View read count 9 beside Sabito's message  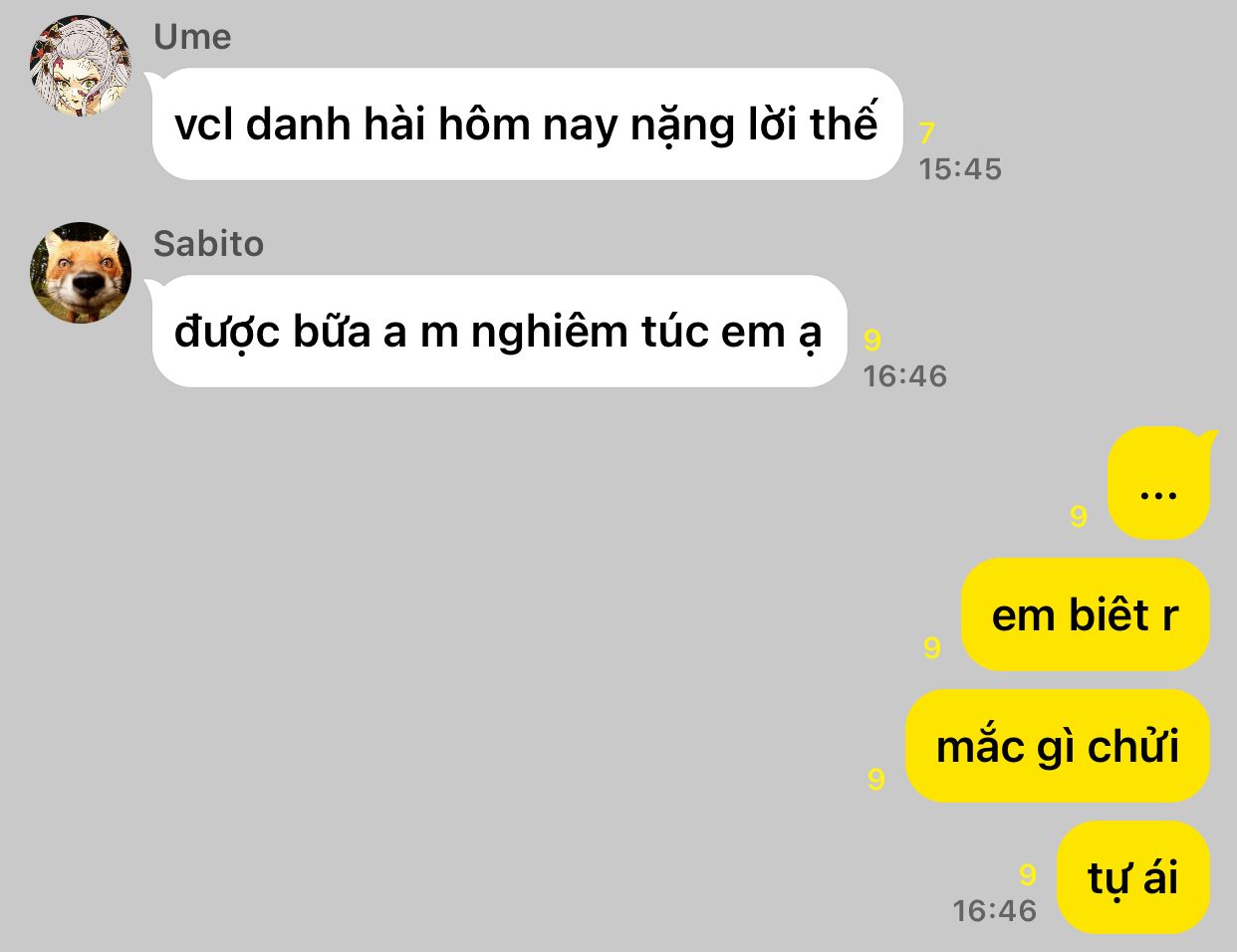point(872,341)
